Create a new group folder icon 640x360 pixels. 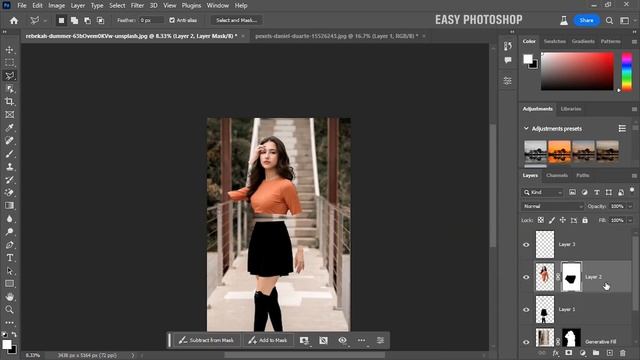(596, 353)
